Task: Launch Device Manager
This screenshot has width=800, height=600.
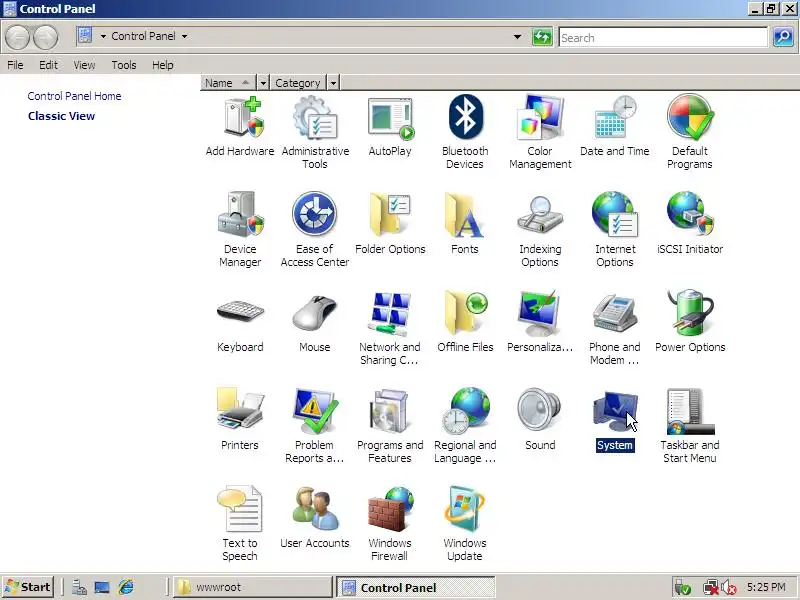Action: pyautogui.click(x=240, y=230)
